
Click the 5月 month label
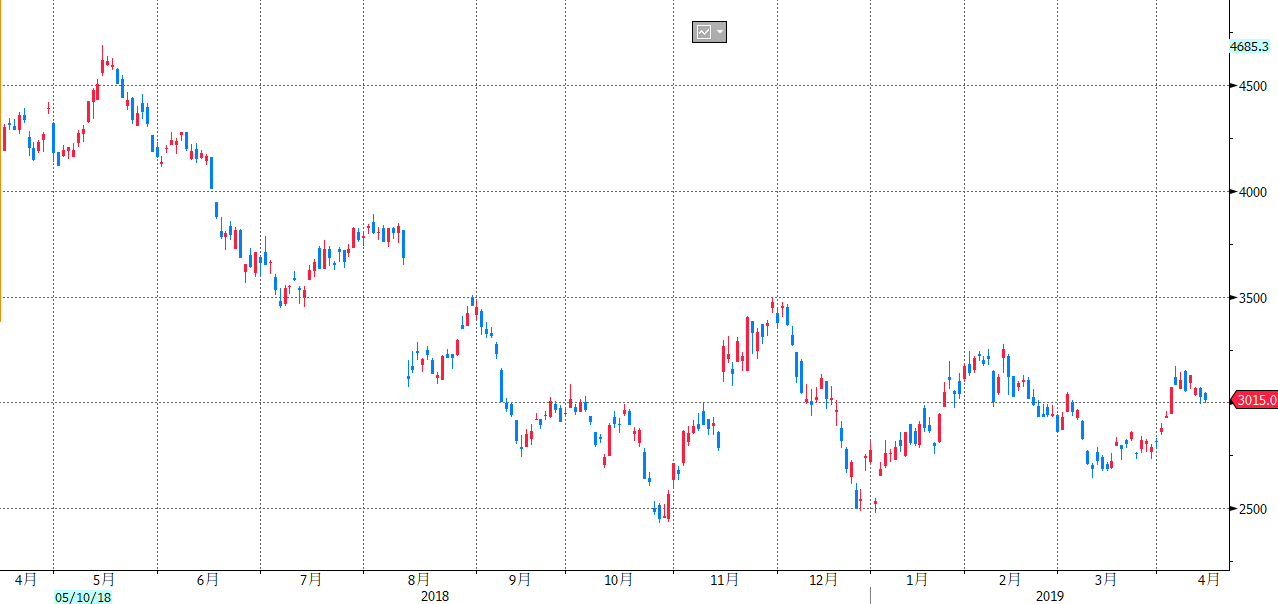click(103, 579)
